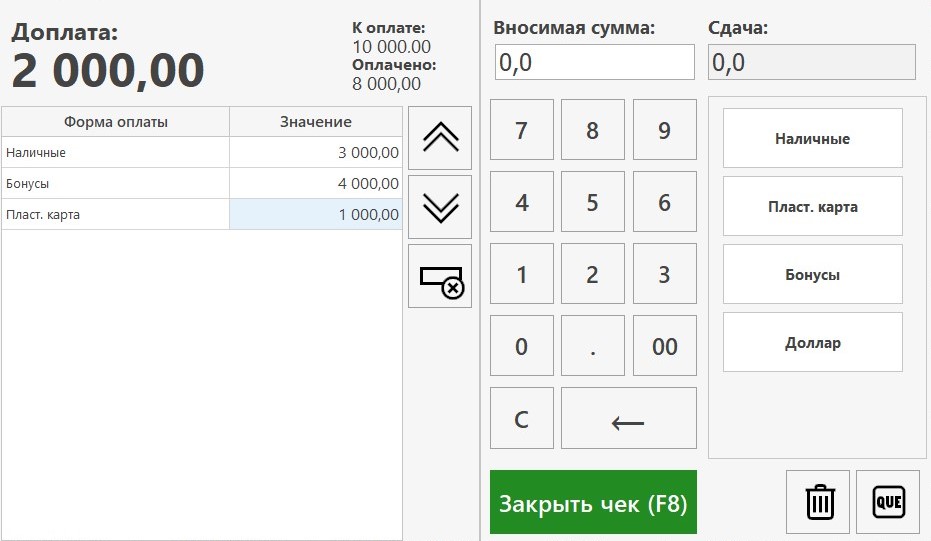
Task: Clear entry with the C key
Action: tap(521, 418)
